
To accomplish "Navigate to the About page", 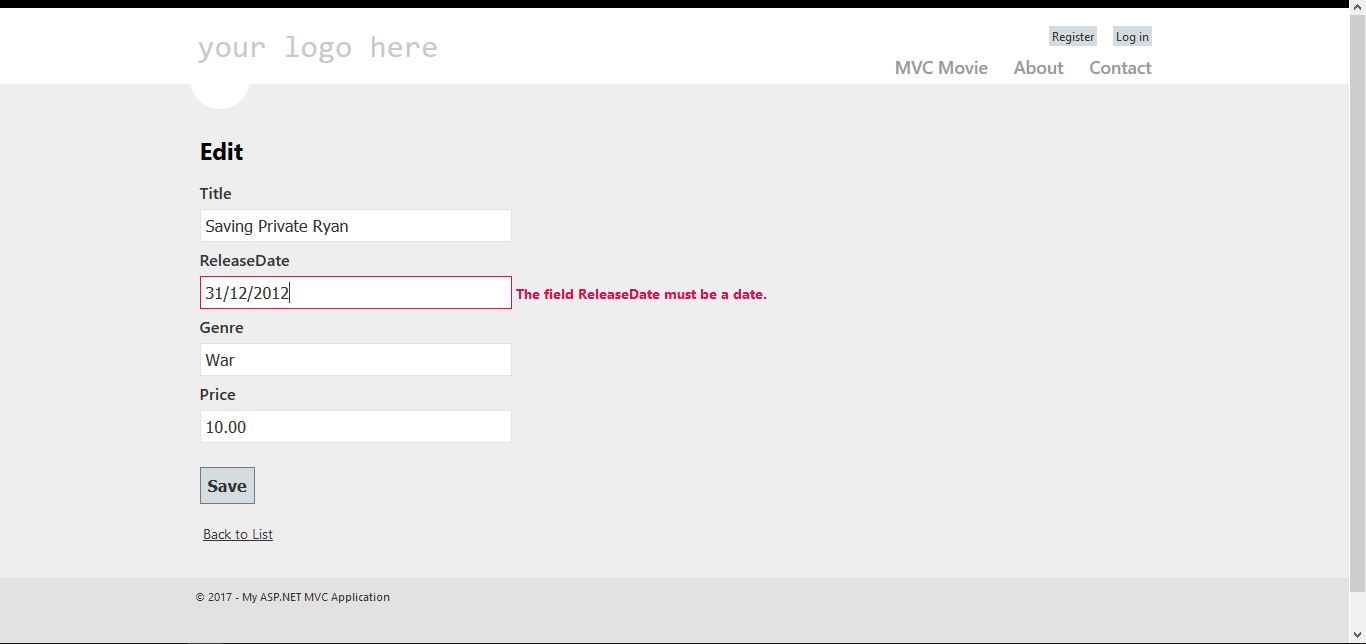I will pos(1038,68).
